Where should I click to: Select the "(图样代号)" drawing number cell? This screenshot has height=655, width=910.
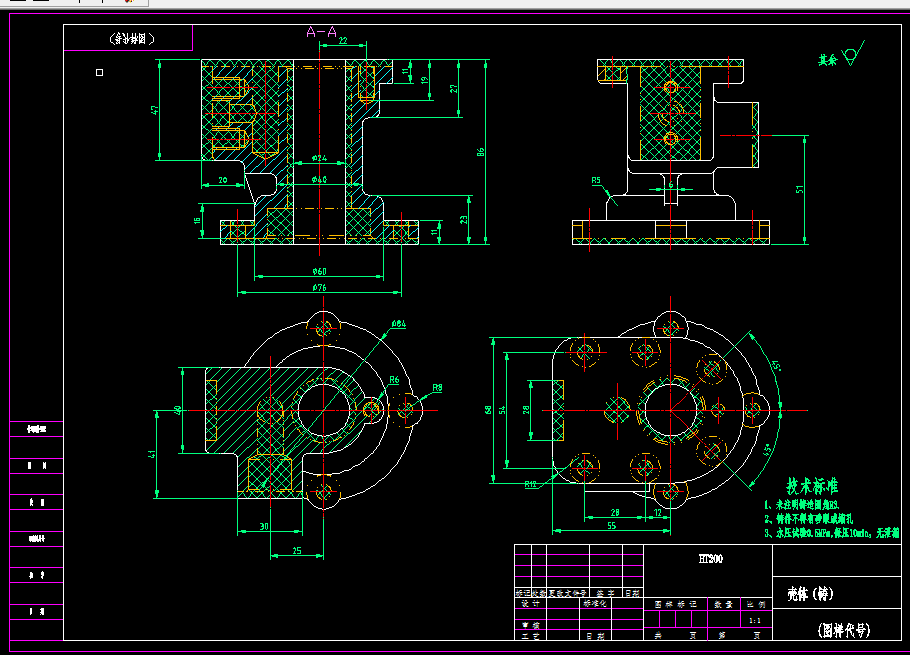[844, 630]
